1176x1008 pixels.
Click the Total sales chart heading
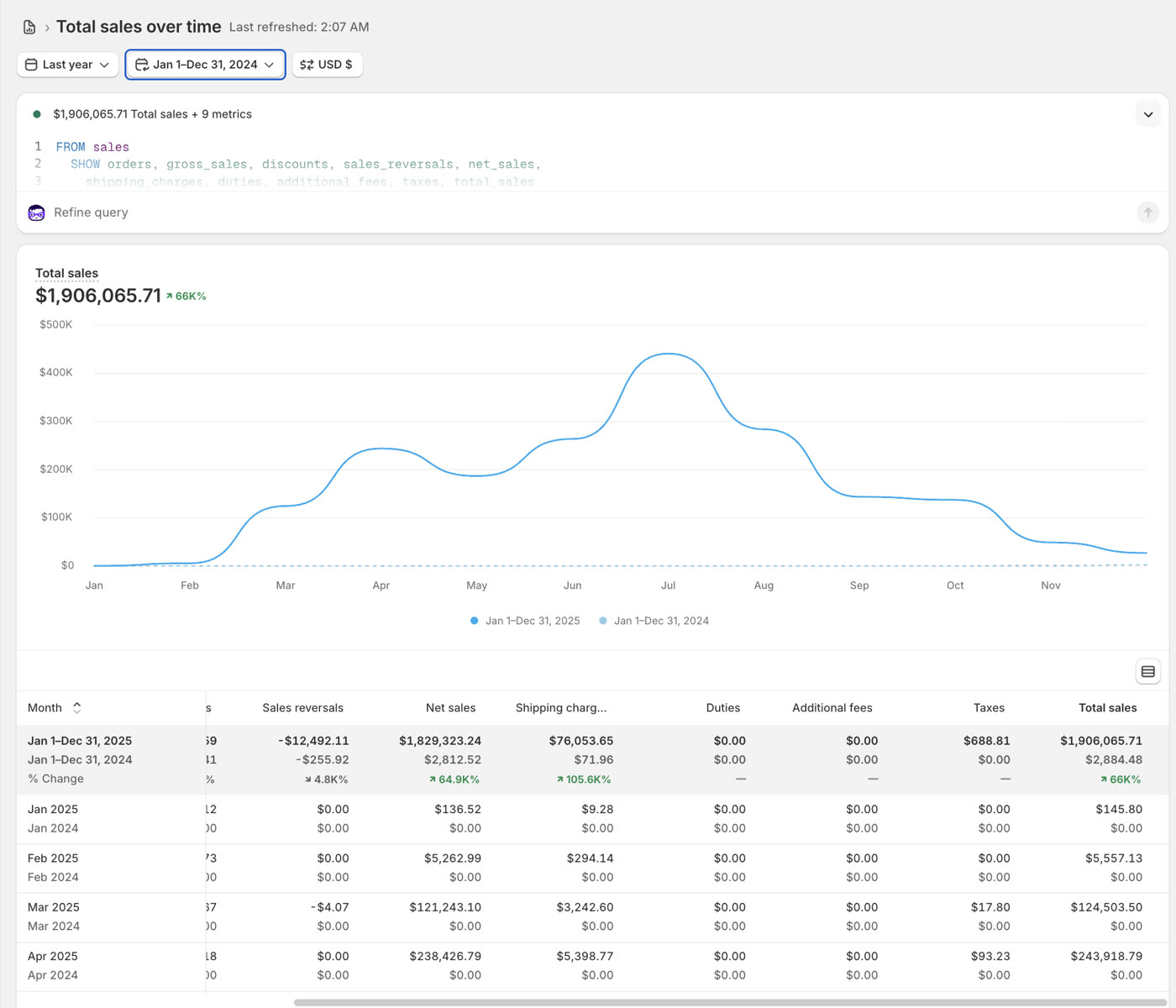pyautogui.click(x=66, y=273)
